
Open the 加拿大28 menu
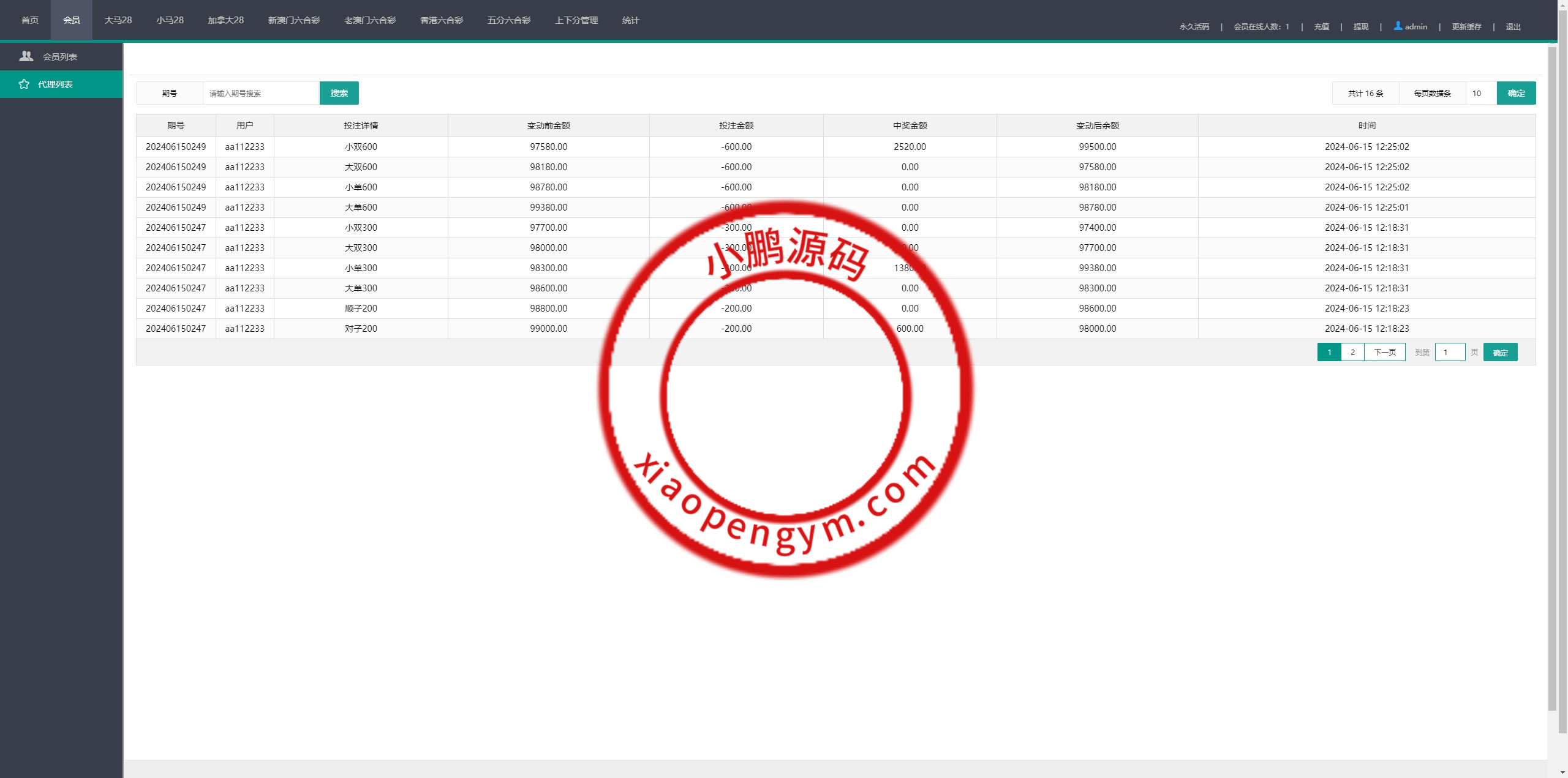pyautogui.click(x=225, y=20)
